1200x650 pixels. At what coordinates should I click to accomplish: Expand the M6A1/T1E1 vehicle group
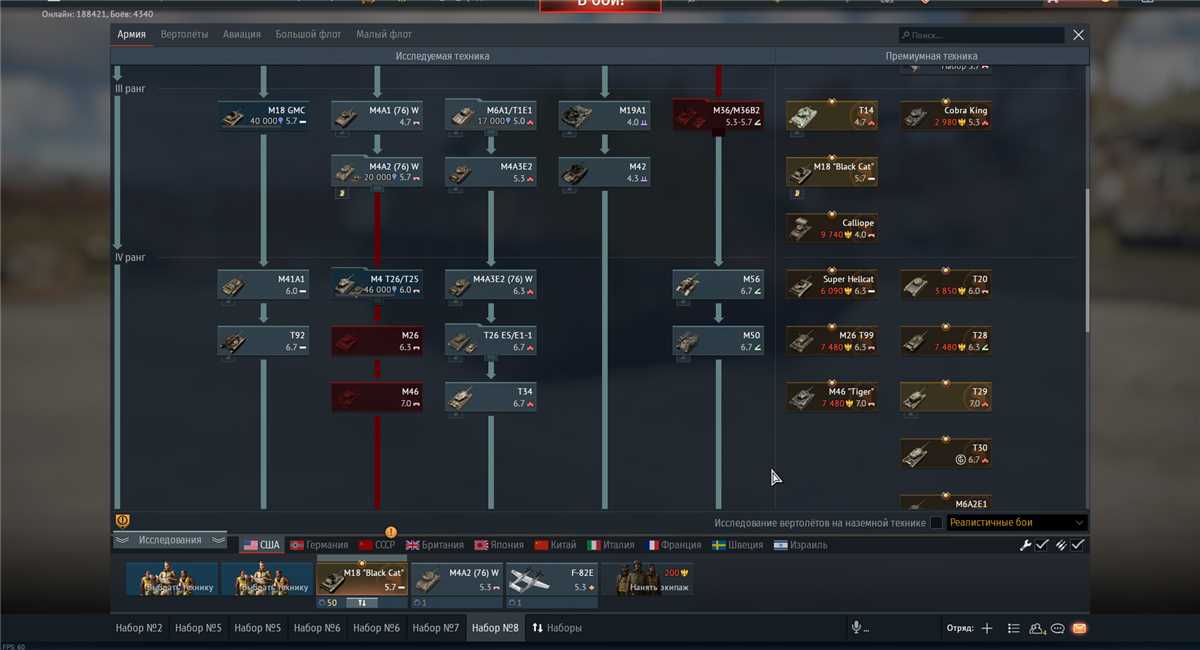click(x=491, y=115)
